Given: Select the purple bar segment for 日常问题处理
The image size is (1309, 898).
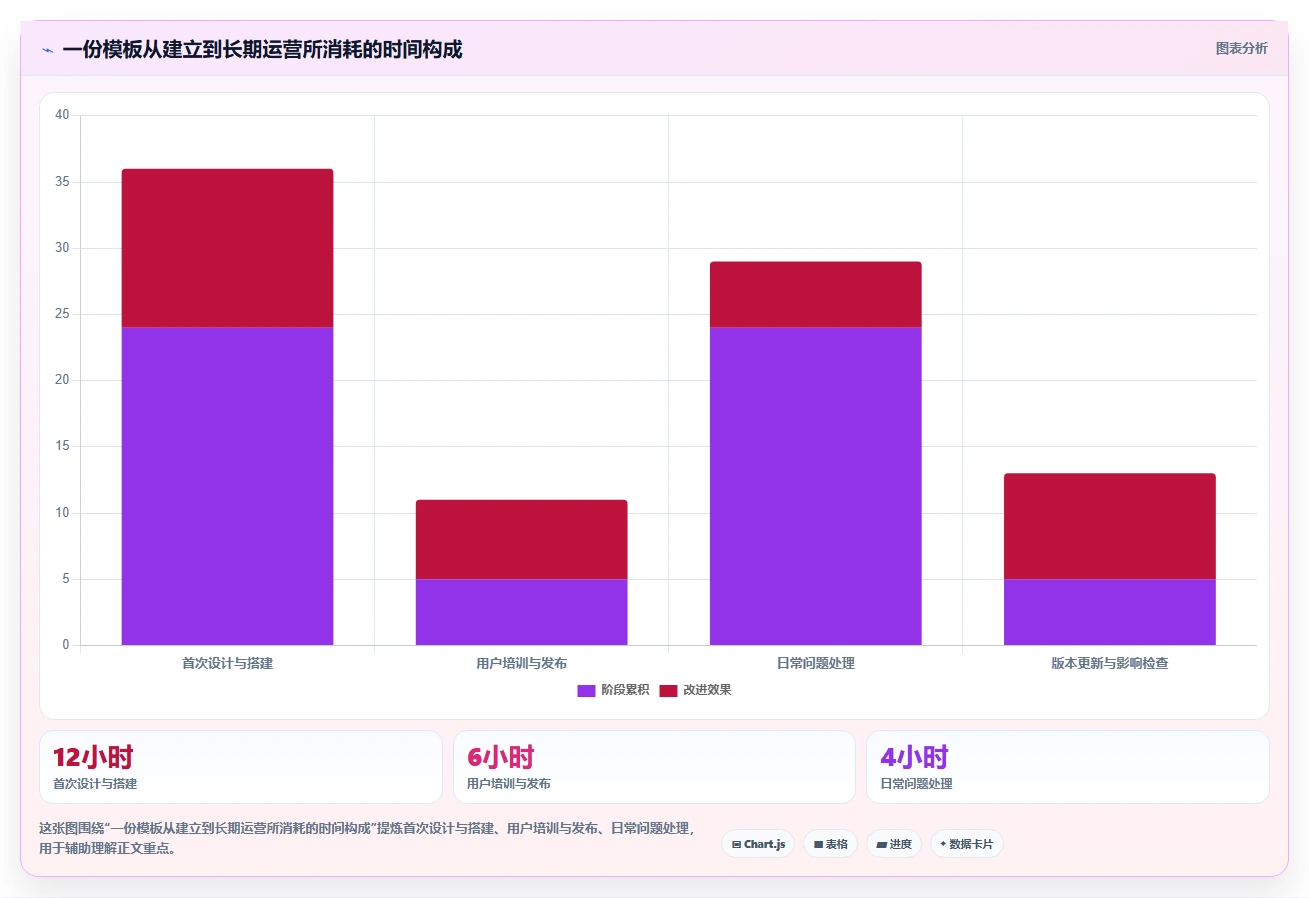Looking at the screenshot, I should click(815, 486).
